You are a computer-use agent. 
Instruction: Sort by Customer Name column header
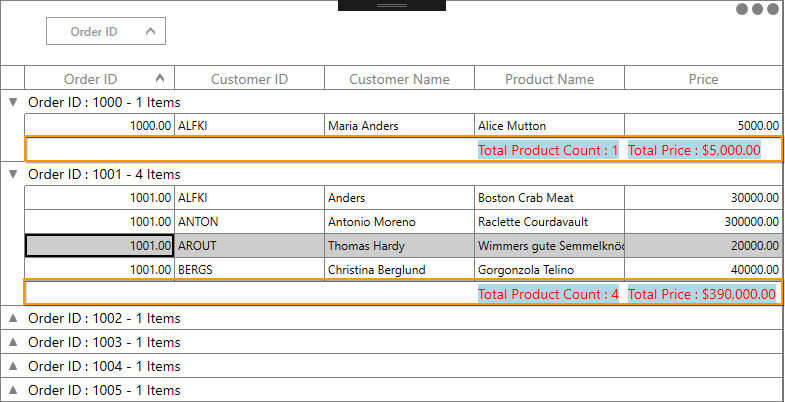tap(399, 79)
